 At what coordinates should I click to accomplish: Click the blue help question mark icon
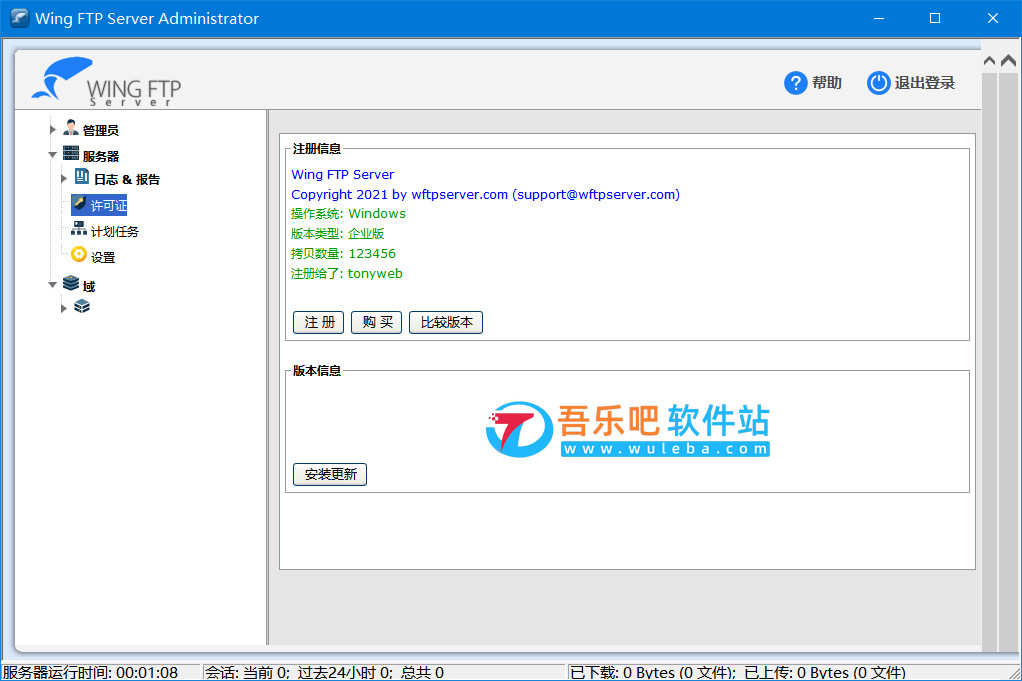click(795, 83)
